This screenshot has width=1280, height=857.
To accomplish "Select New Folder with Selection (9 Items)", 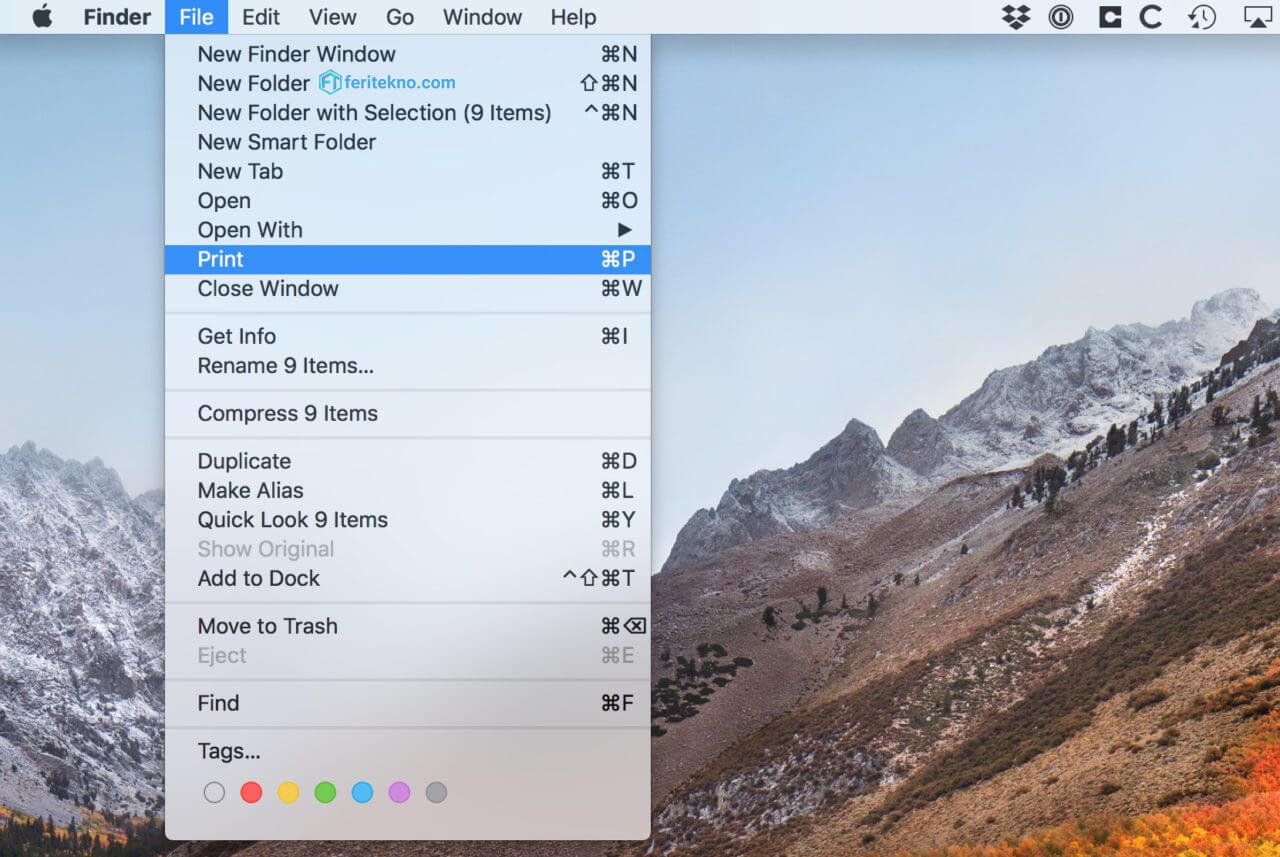I will 408,113.
